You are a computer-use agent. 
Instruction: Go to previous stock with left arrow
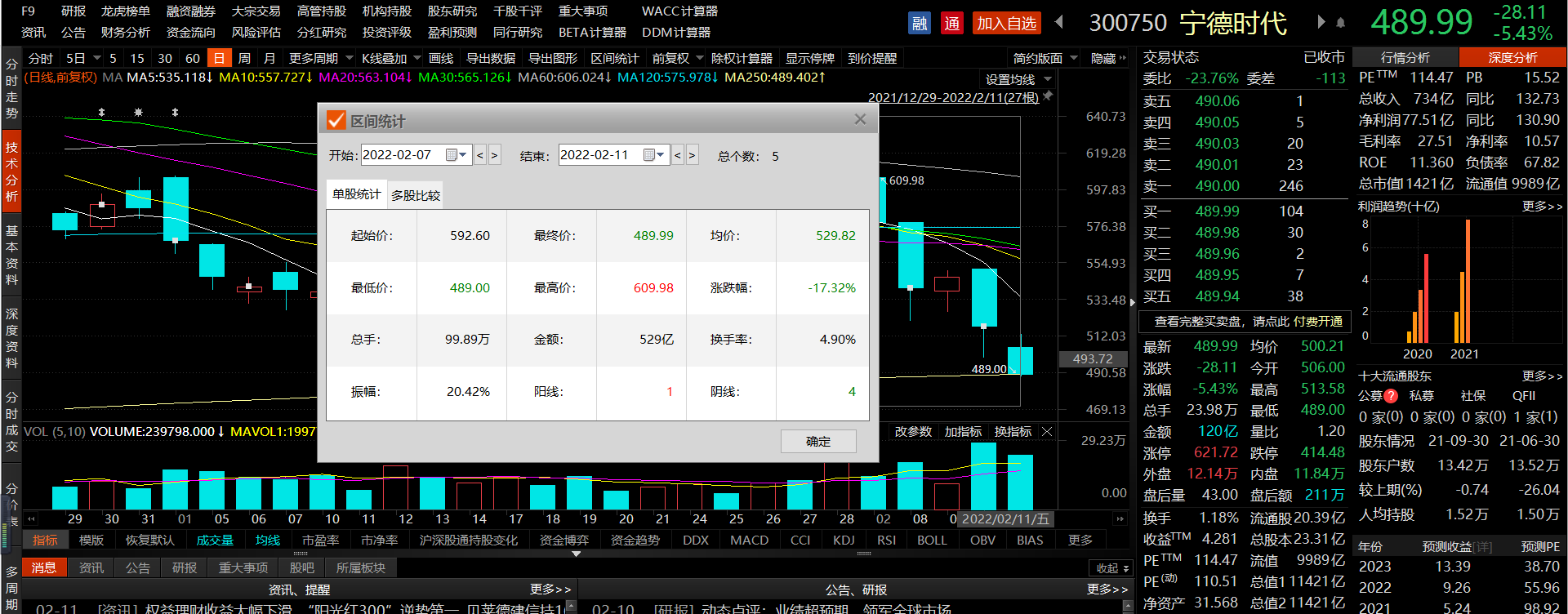point(1059,22)
